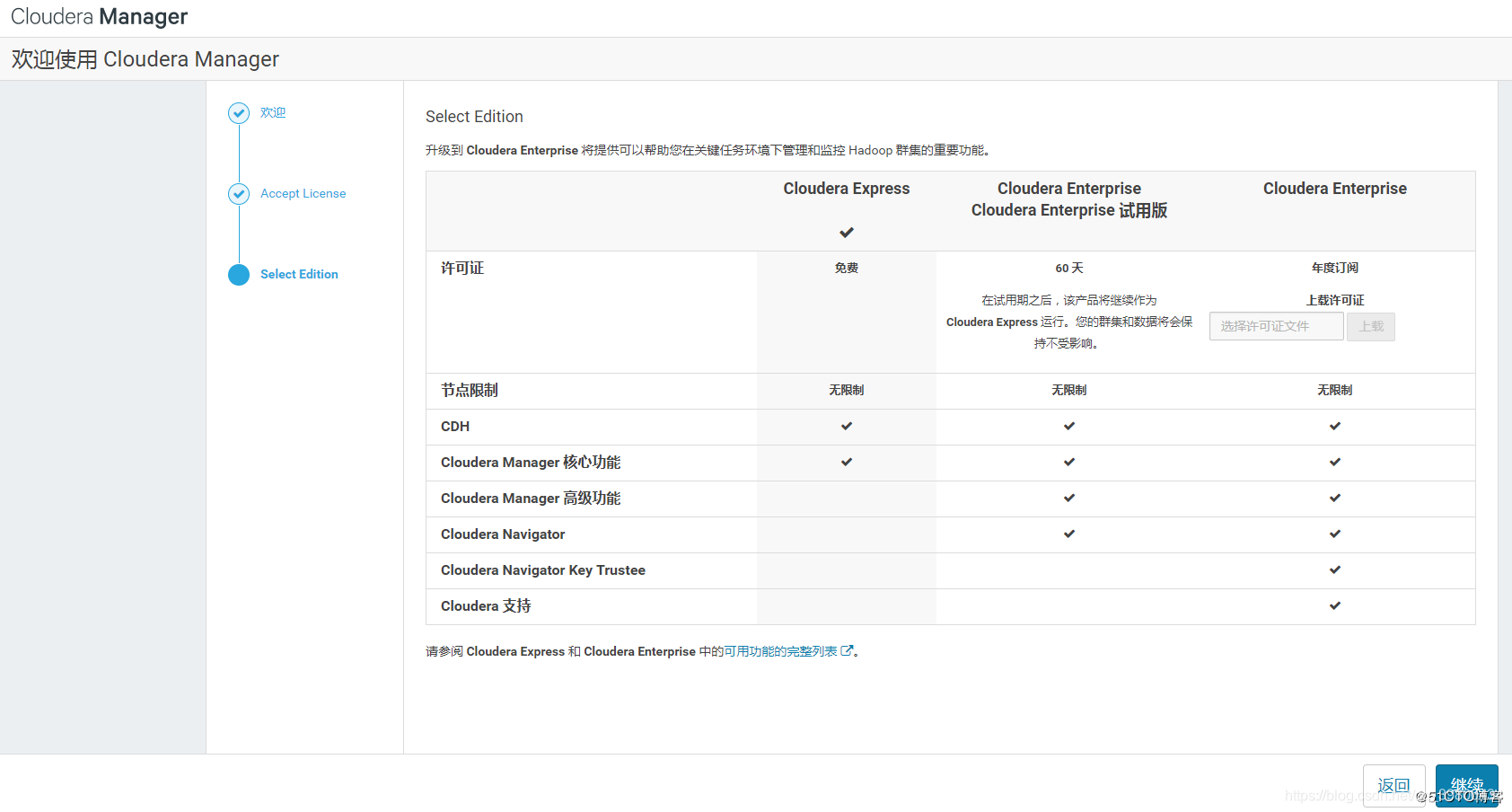Click the checkmark under Cloudera Express header
This screenshot has width=1512, height=812.
(847, 233)
